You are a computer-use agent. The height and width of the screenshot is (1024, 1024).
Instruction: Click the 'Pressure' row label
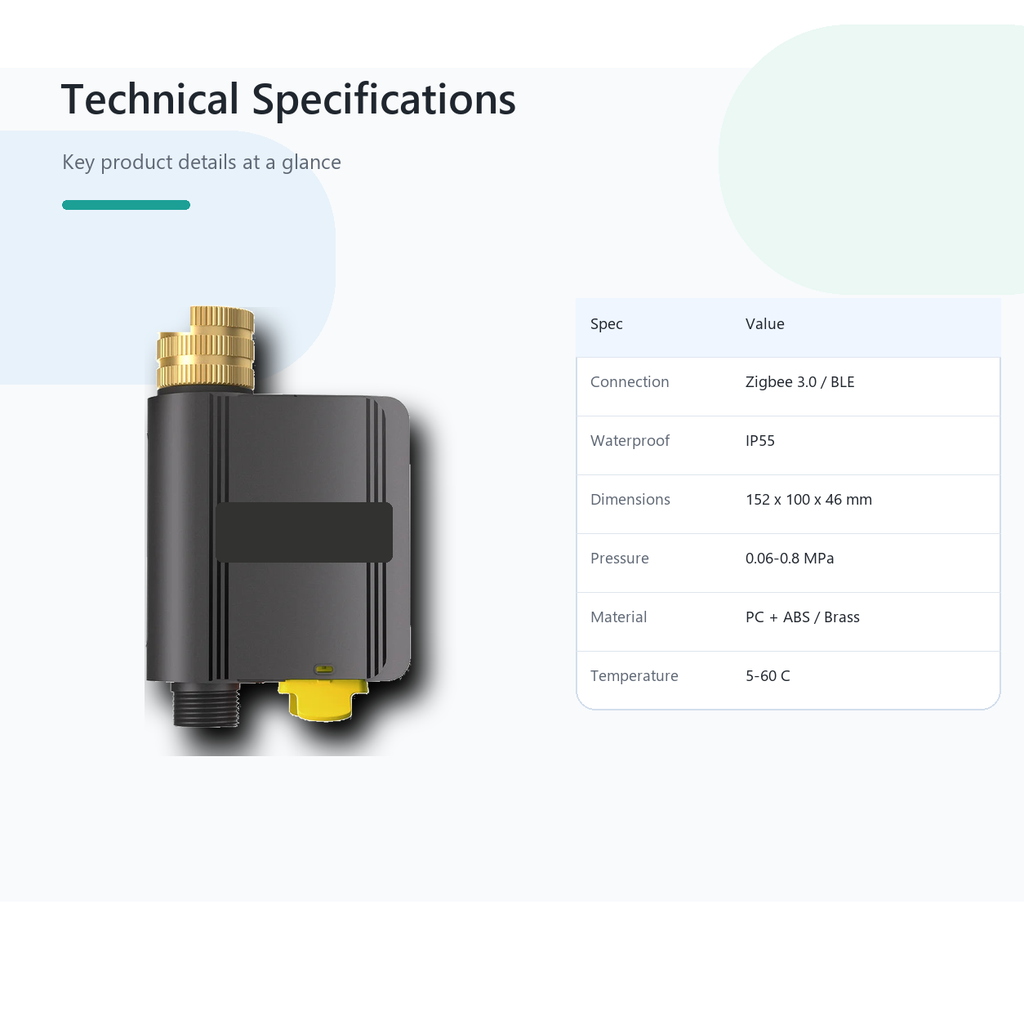click(620, 558)
